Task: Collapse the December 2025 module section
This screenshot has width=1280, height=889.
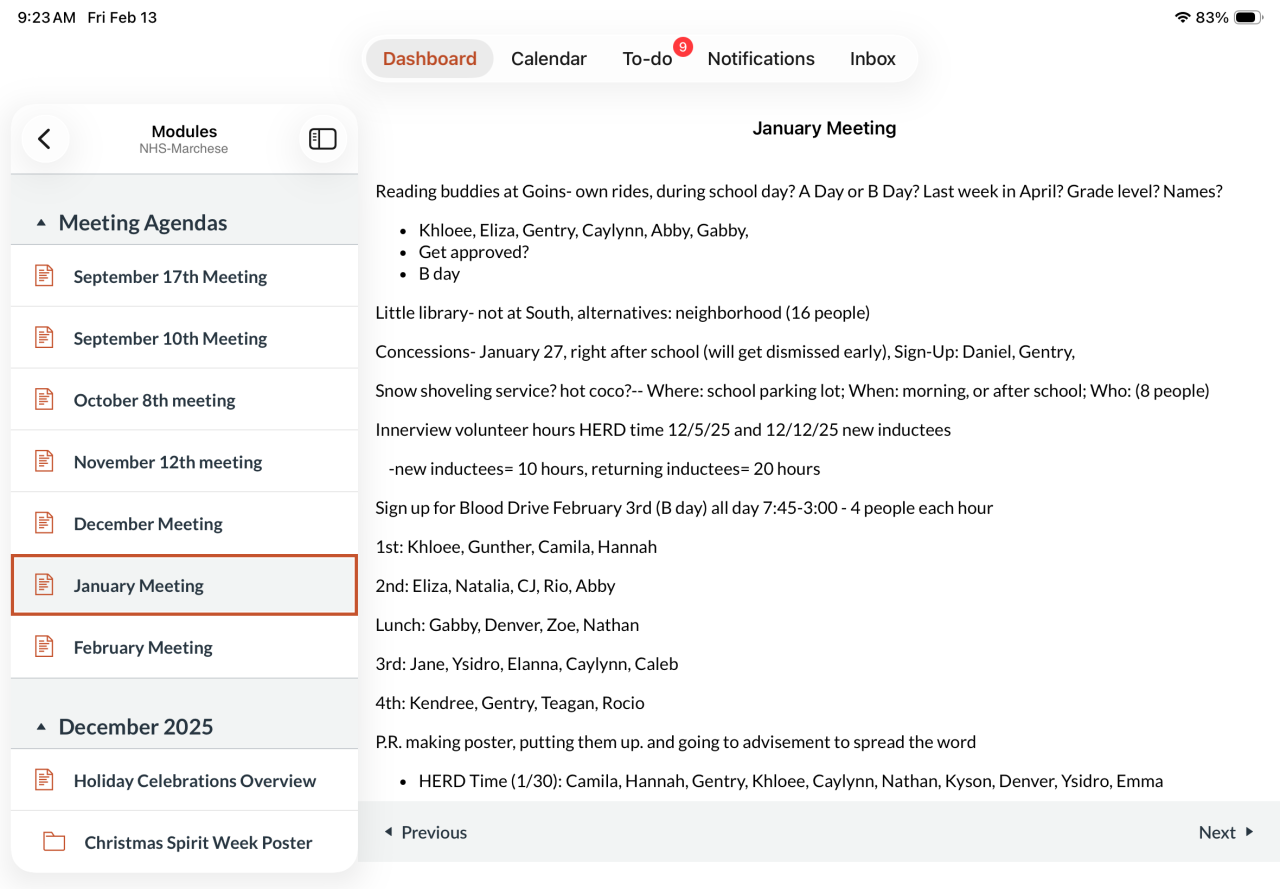Action: pos(41,727)
